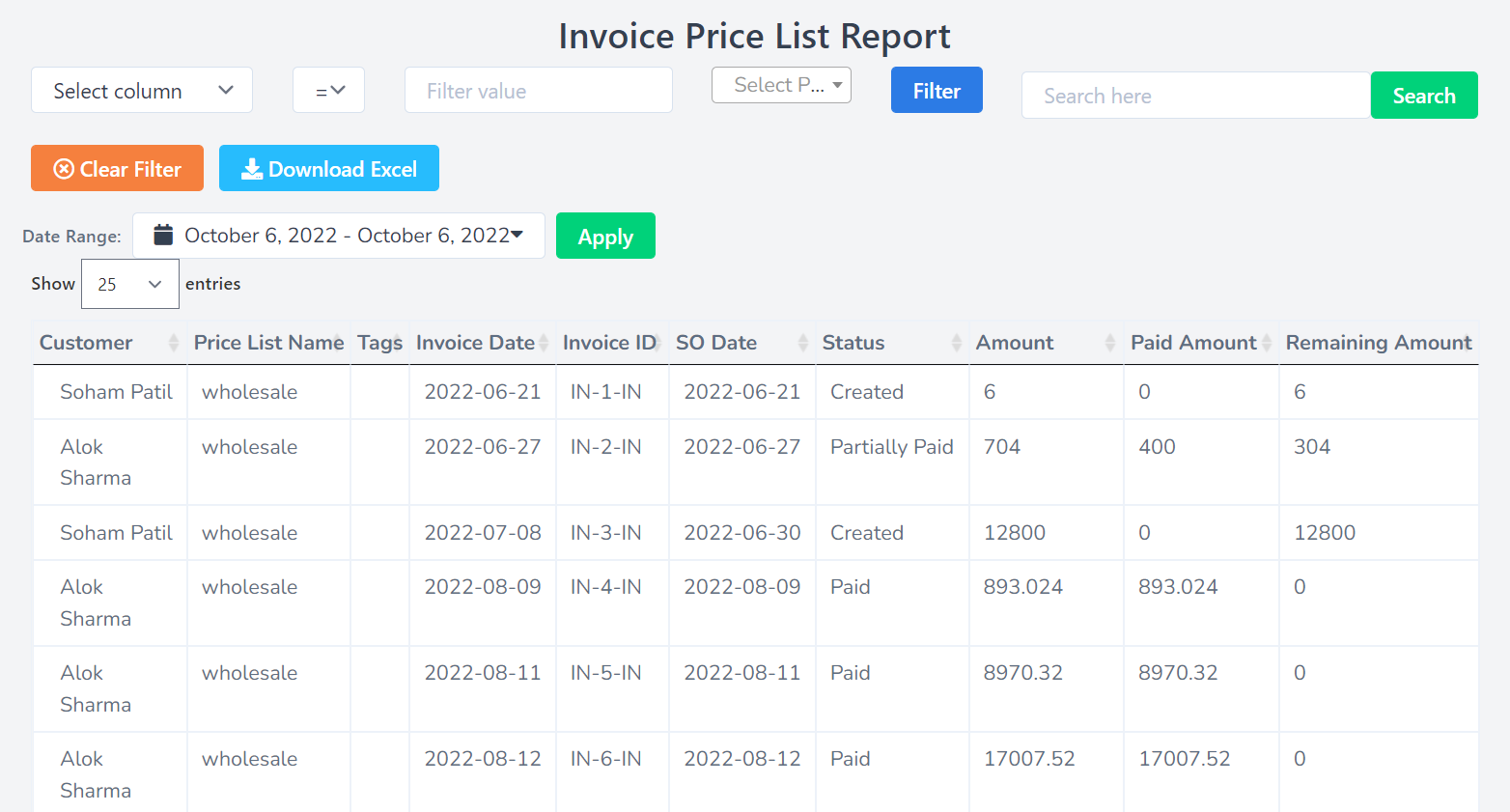Click wholesale in IN-5-IN row
Image resolution: width=1510 pixels, height=812 pixels.
[x=249, y=673]
